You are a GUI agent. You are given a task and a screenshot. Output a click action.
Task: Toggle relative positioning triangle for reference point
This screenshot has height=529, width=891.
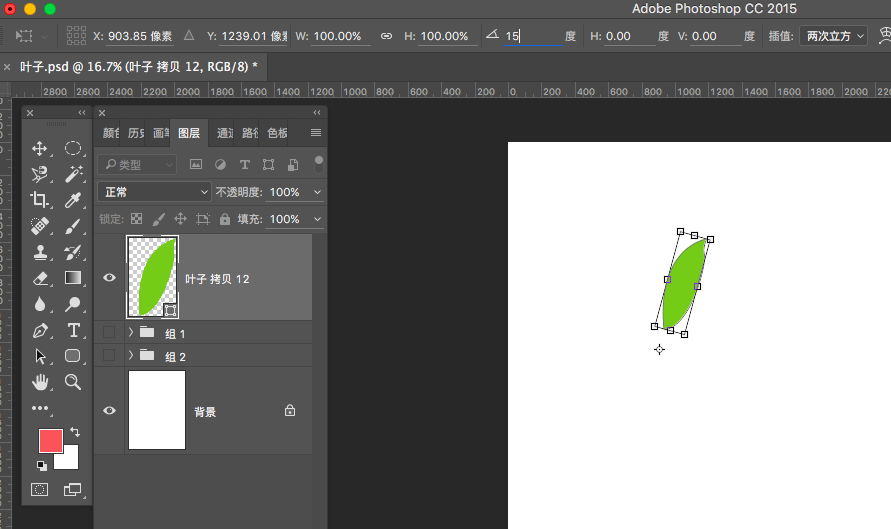(x=189, y=36)
